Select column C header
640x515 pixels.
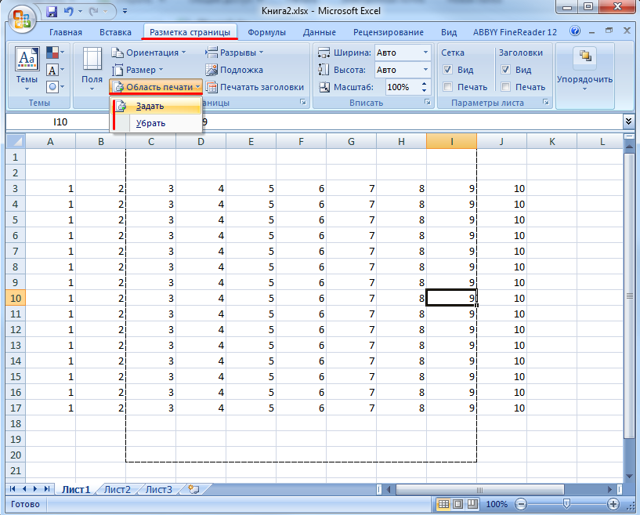[151, 141]
